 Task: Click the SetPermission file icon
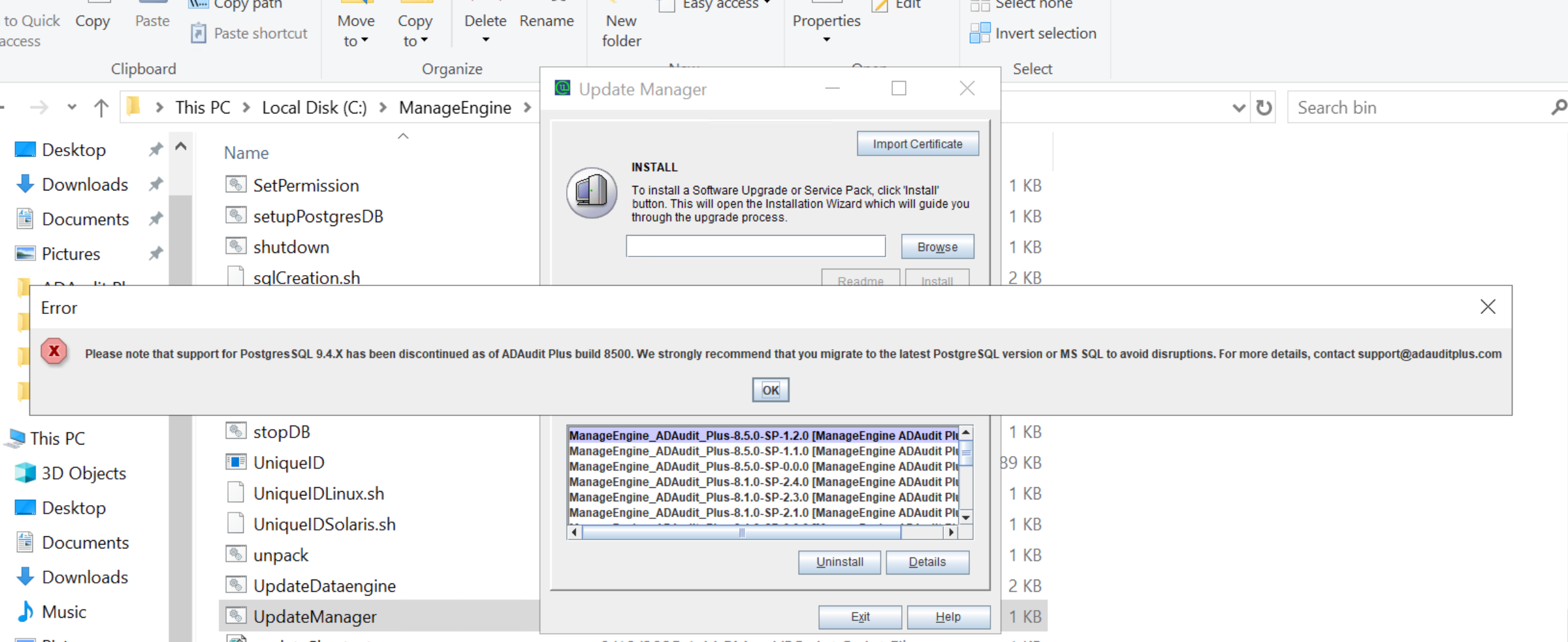click(x=236, y=185)
